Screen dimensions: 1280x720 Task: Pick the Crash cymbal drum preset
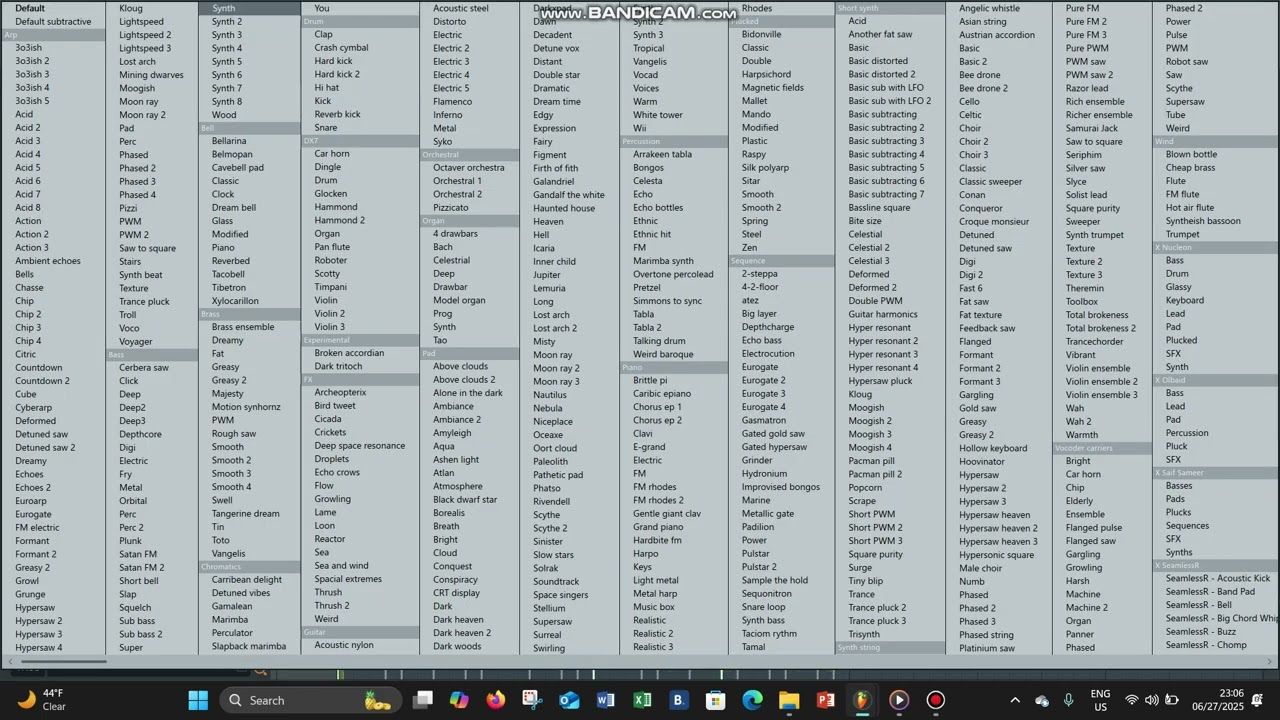[341, 48]
